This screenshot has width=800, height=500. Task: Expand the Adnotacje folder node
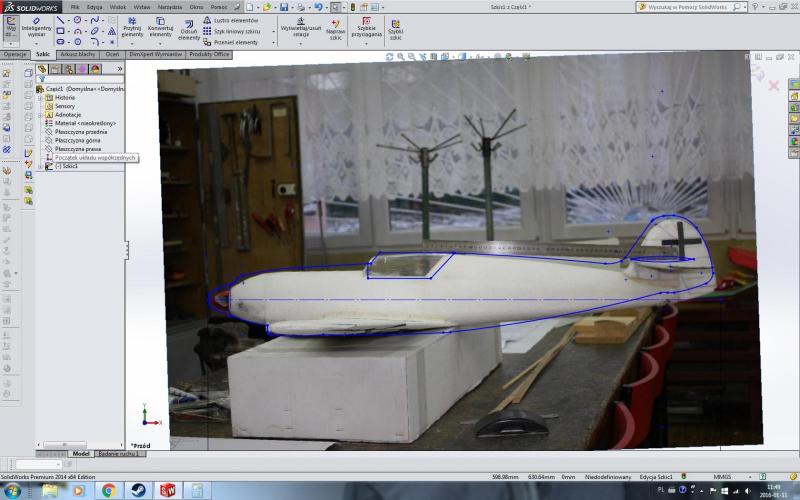pos(41,115)
